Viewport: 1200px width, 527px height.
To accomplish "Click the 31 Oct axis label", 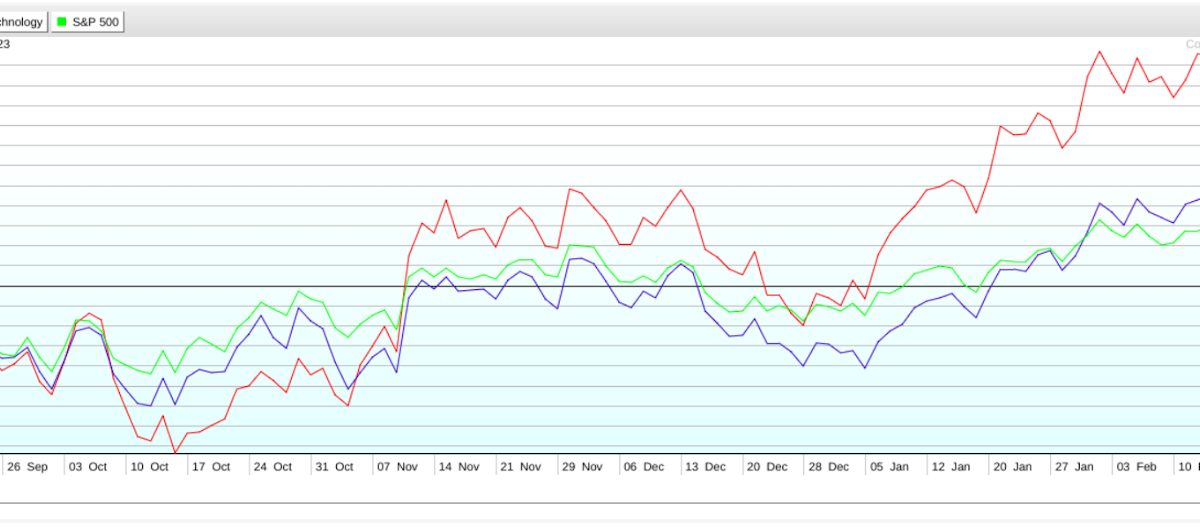I will click(334, 467).
